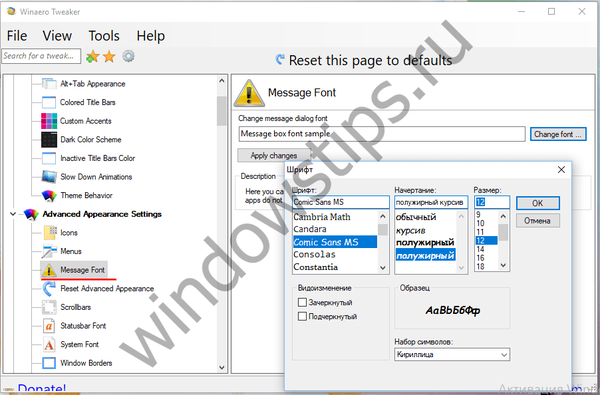The height and width of the screenshot is (395, 600).
Task: Click the Icons tweak icon
Action: tap(50, 233)
